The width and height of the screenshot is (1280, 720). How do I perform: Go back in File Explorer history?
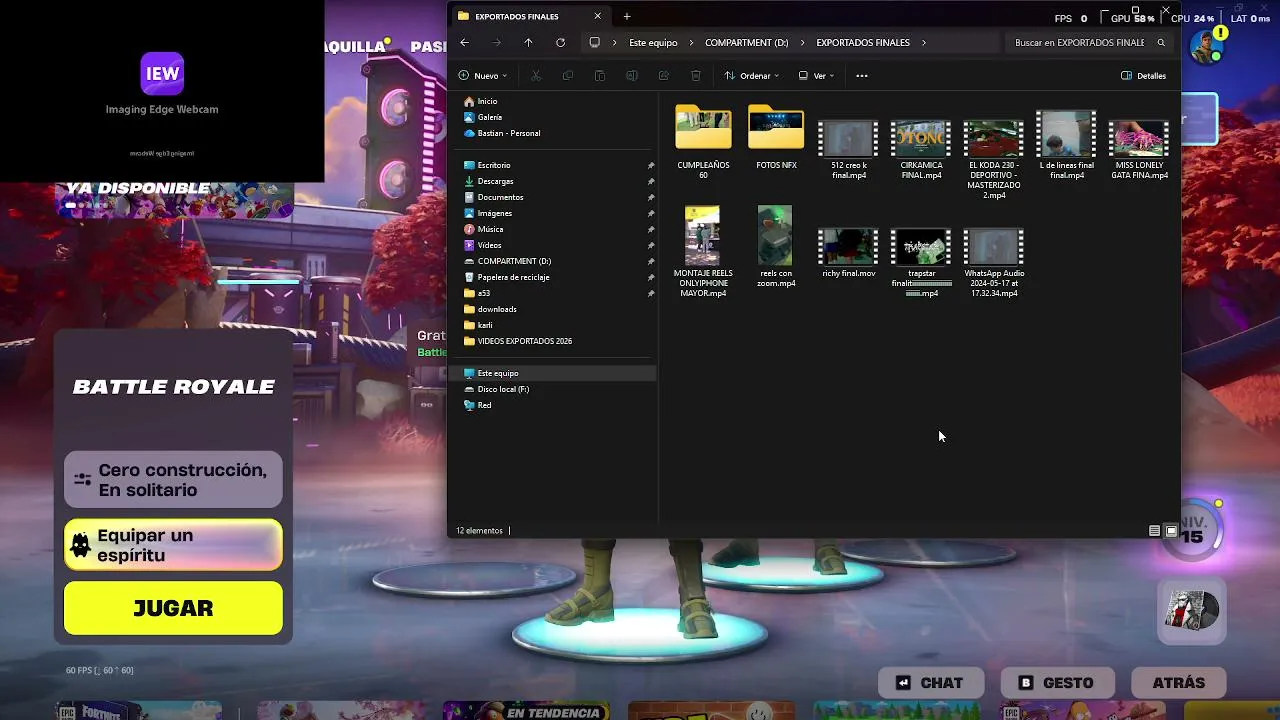464,43
